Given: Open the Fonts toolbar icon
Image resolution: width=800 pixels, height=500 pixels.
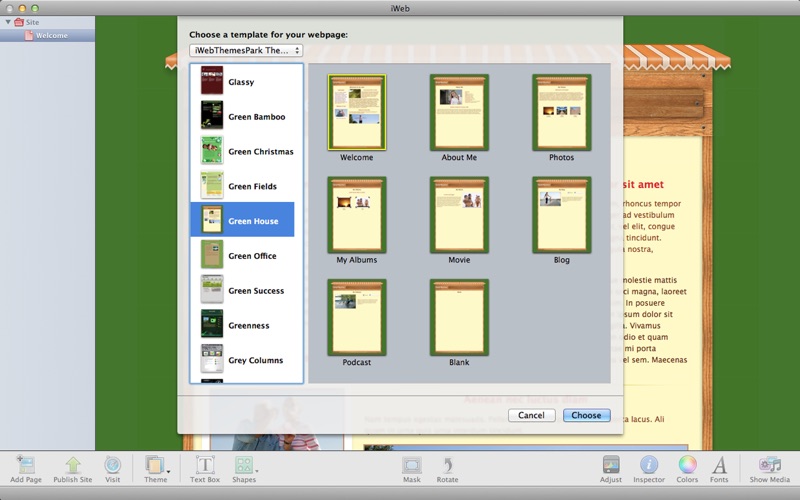Looking at the screenshot, I should 719,465.
